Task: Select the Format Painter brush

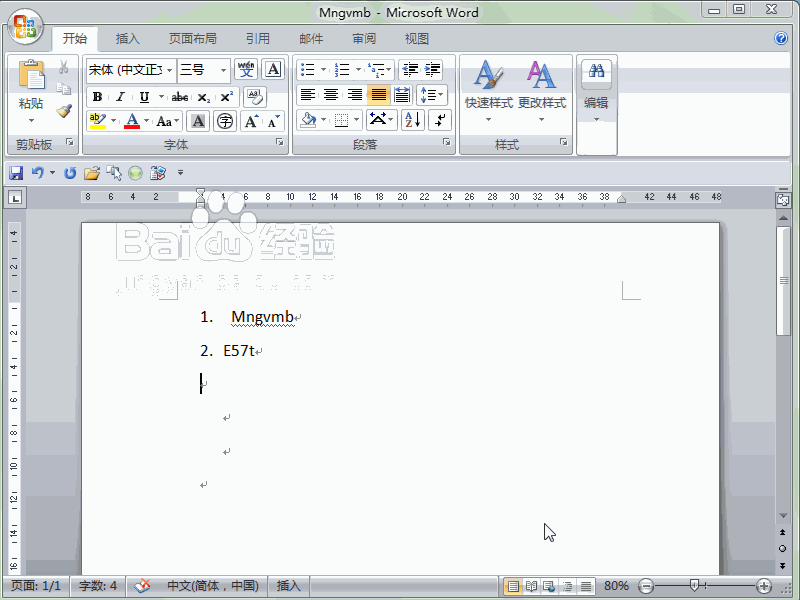Action: 64,111
